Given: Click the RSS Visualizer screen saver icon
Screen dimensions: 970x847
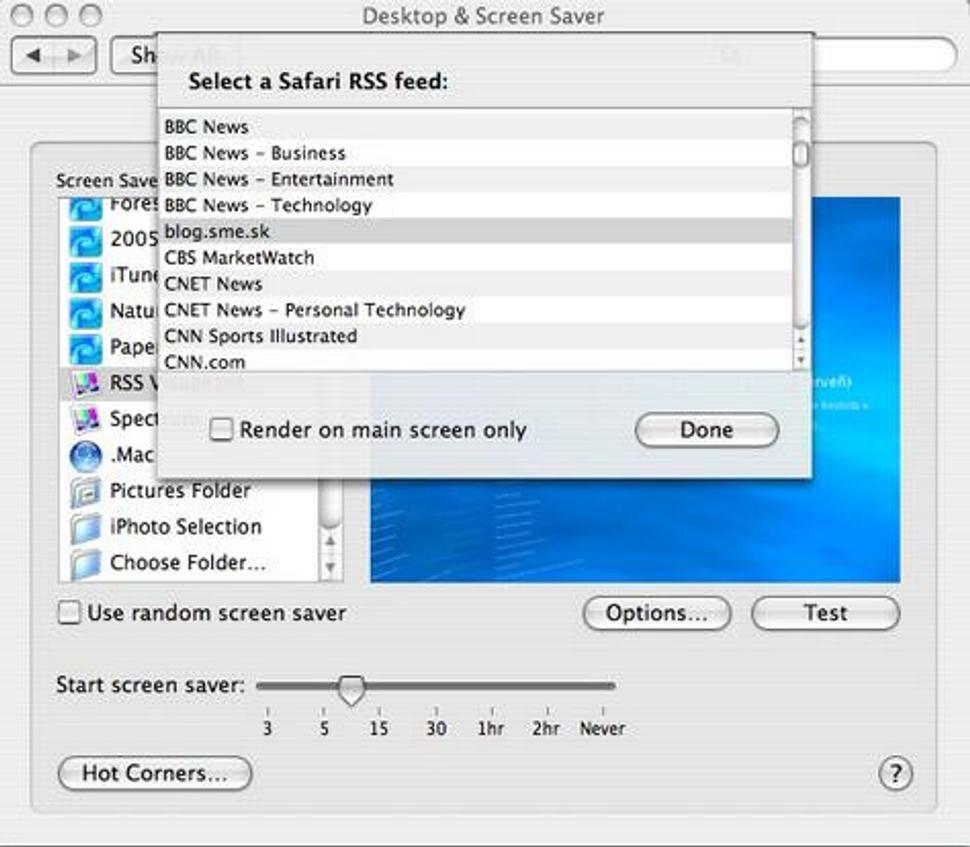Looking at the screenshot, I should point(85,384).
